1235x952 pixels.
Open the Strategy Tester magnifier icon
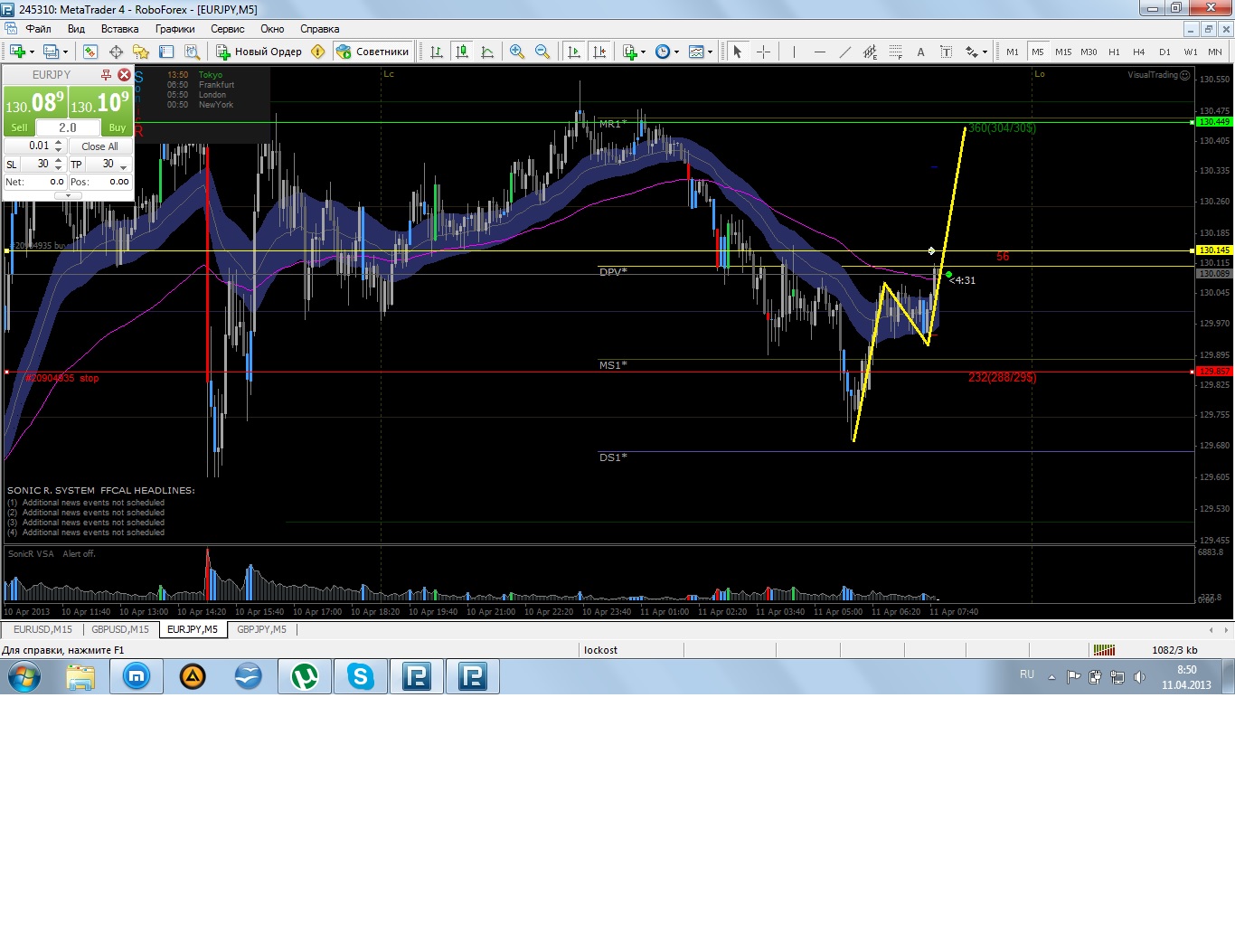tap(191, 52)
